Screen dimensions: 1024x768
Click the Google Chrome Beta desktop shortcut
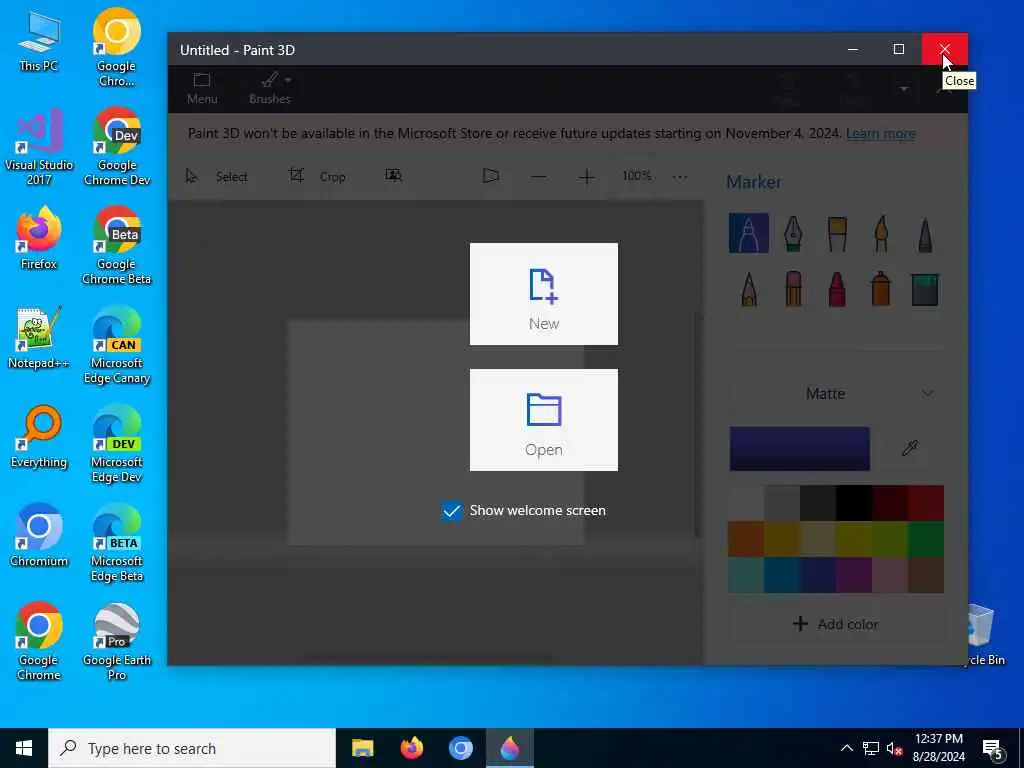pyautogui.click(x=117, y=246)
